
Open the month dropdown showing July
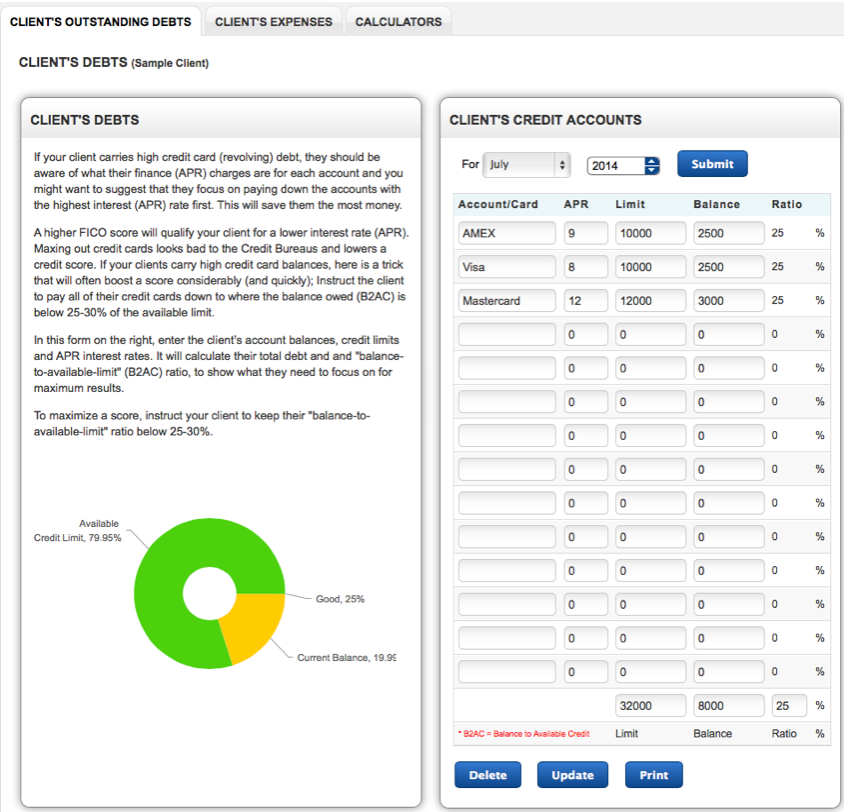point(526,165)
